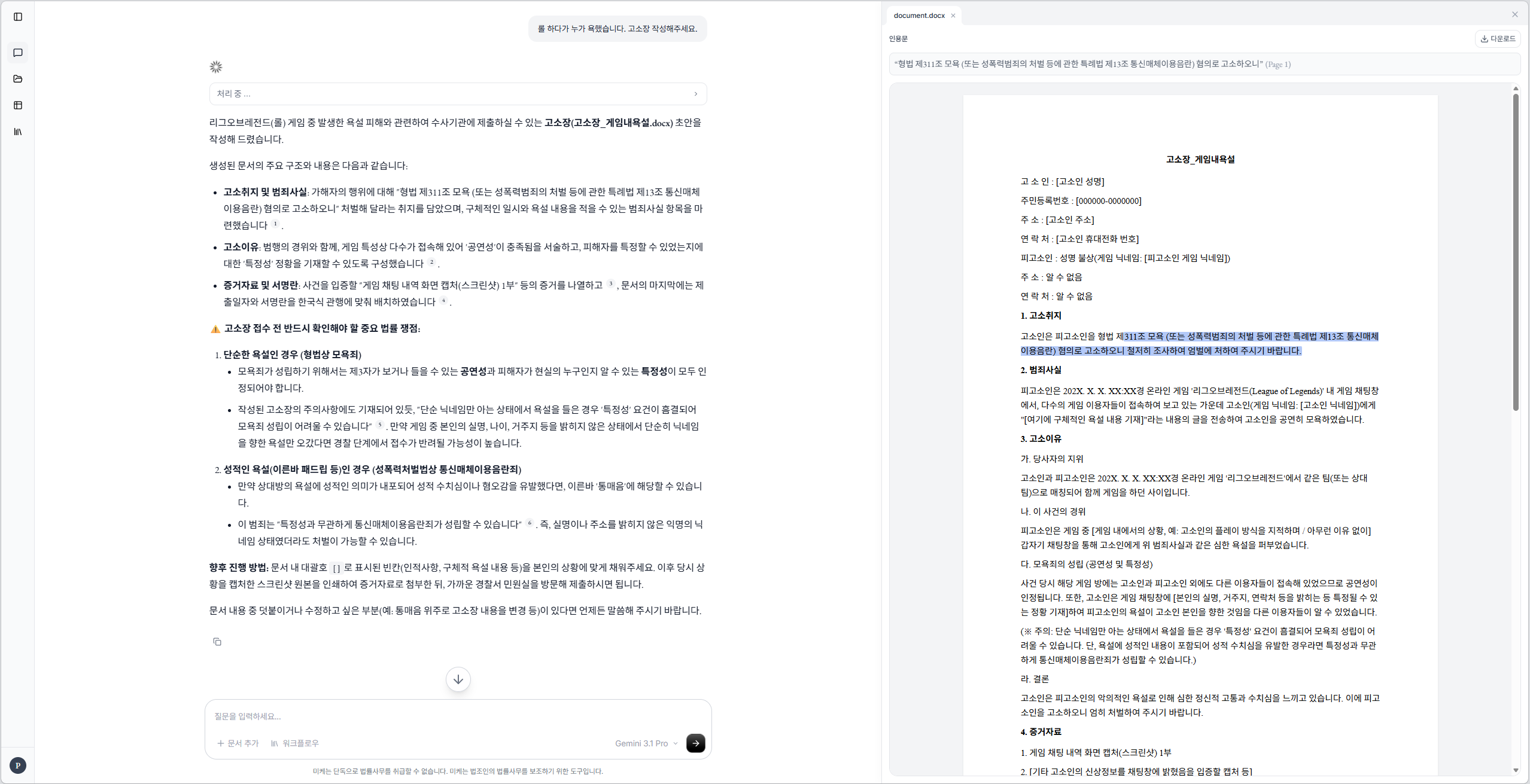Screen dimensions: 1530x784
Task: Click the user message bubble 롤 하다가
Action: click(x=618, y=29)
